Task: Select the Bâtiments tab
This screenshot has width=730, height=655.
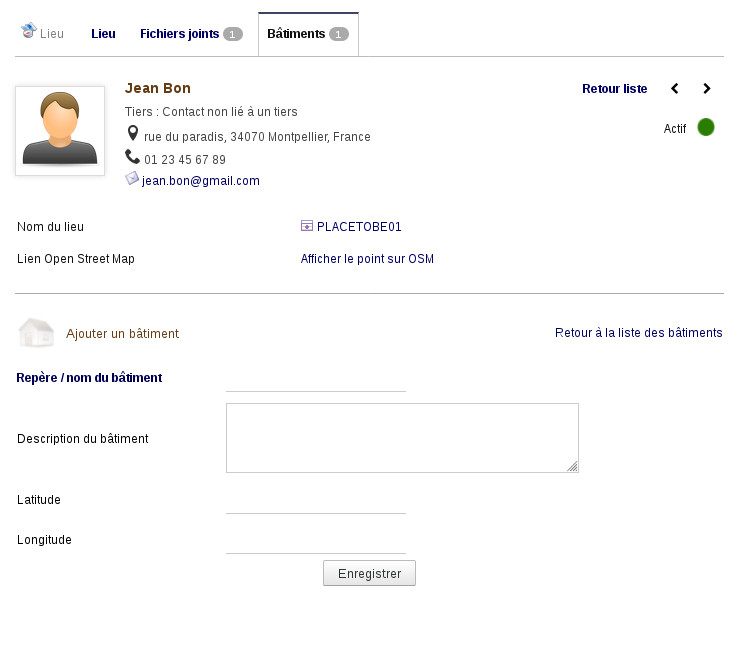Action: (x=308, y=34)
